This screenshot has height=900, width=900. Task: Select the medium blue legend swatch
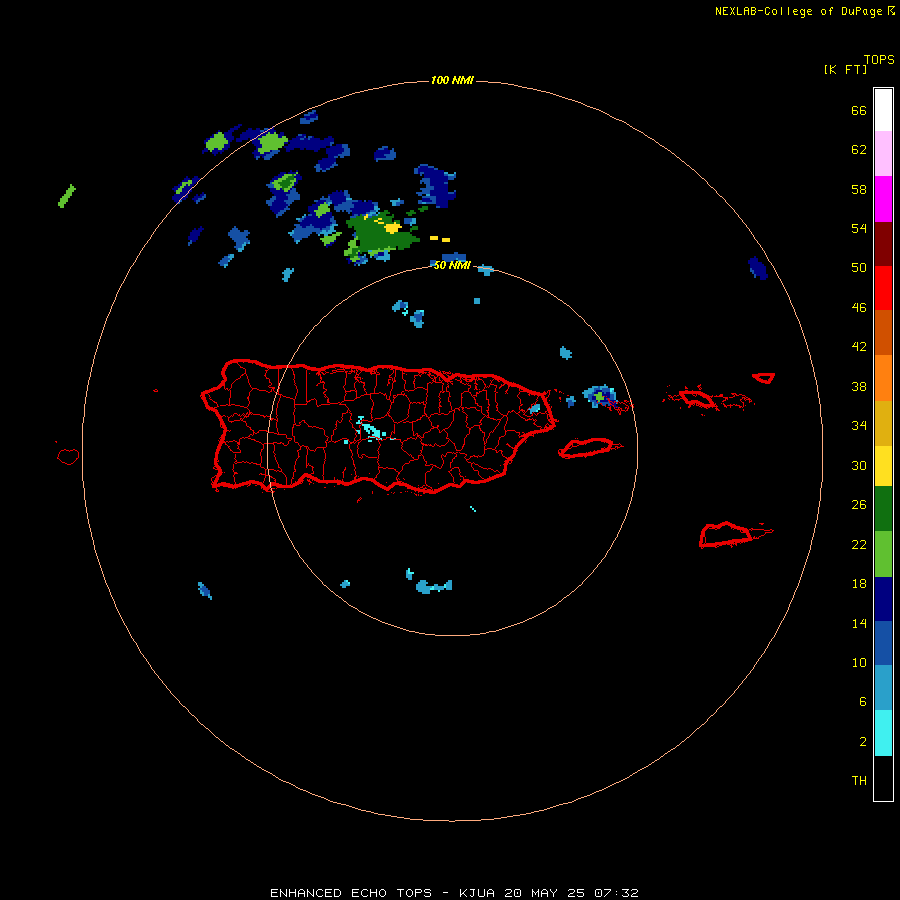pos(883,643)
